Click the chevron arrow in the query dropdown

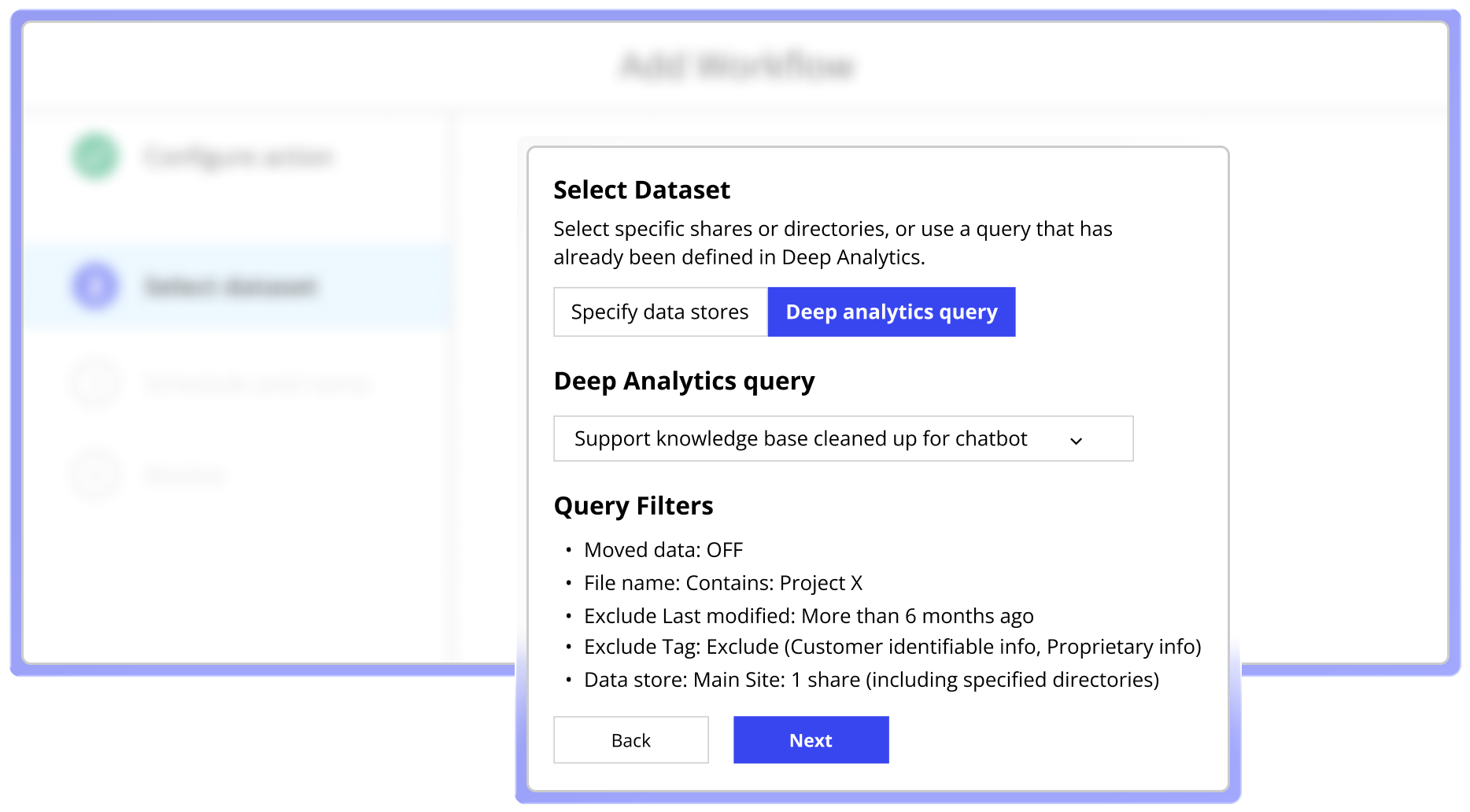point(1076,441)
